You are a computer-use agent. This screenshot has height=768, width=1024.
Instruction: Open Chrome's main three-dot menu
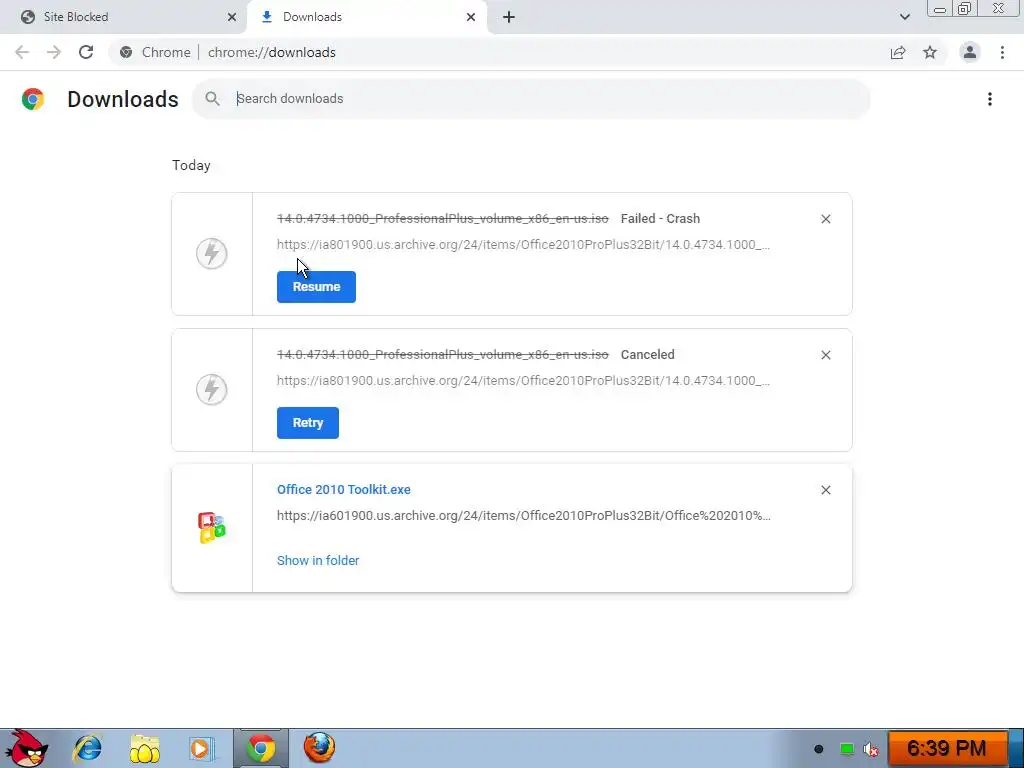point(1002,52)
